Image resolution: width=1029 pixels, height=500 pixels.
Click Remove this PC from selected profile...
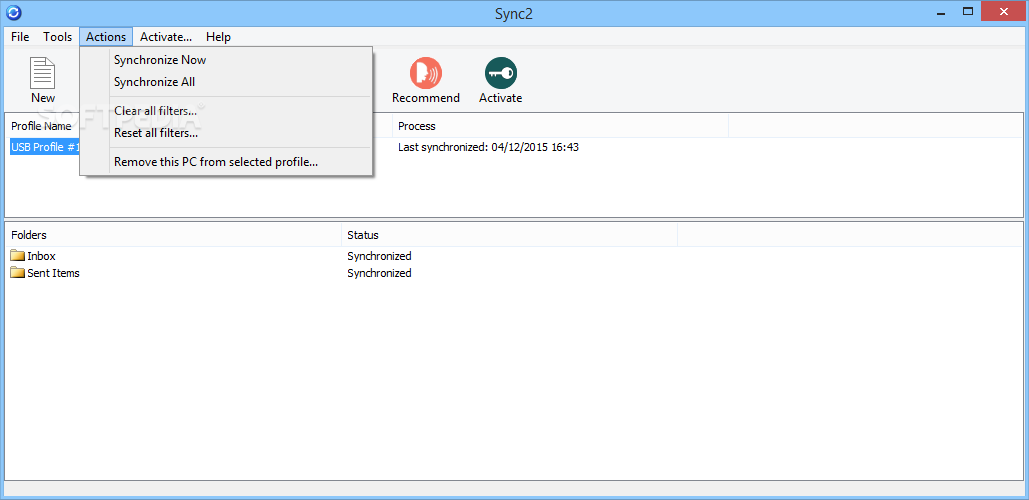coord(216,161)
